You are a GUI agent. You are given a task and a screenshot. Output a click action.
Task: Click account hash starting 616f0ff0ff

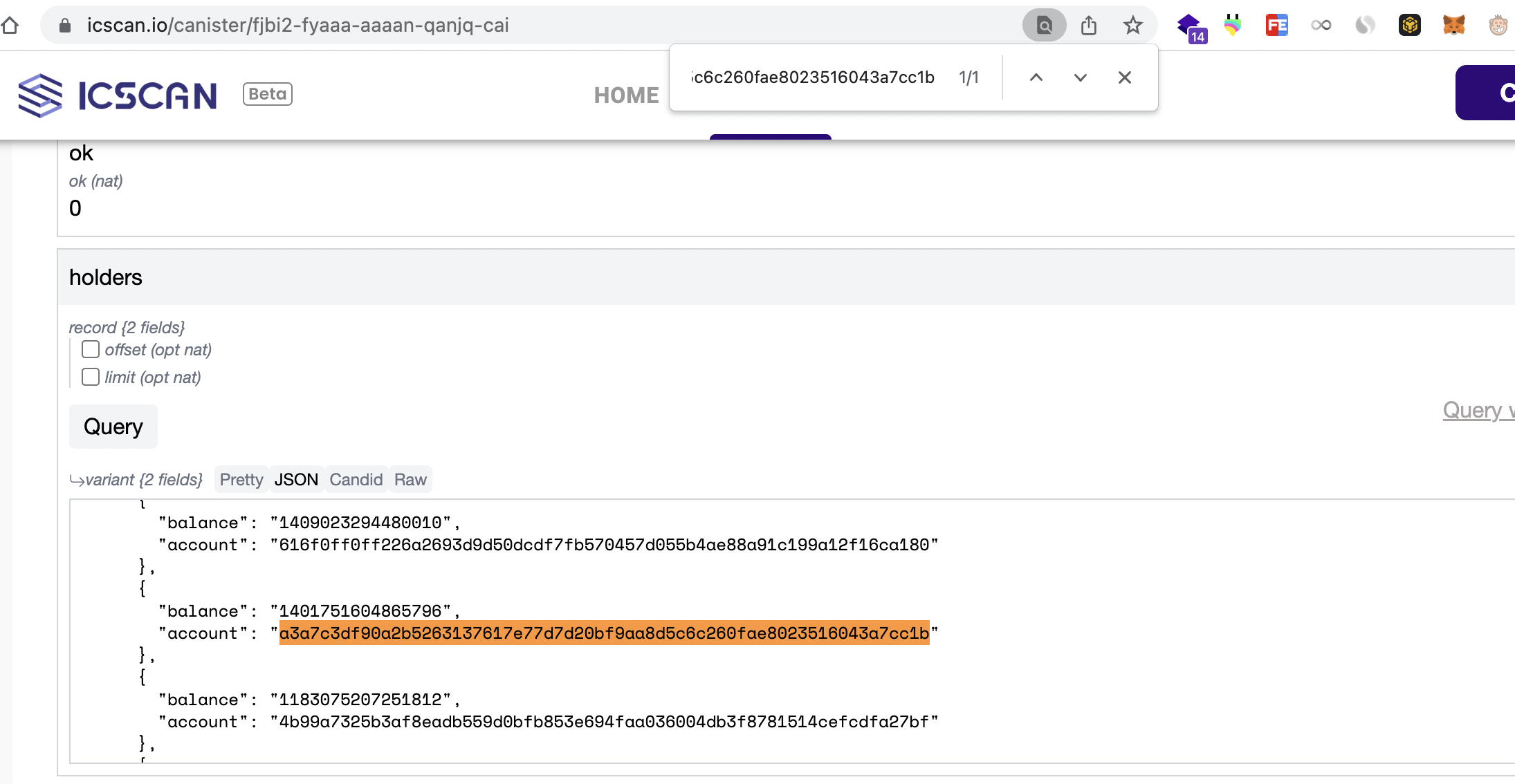click(x=605, y=545)
